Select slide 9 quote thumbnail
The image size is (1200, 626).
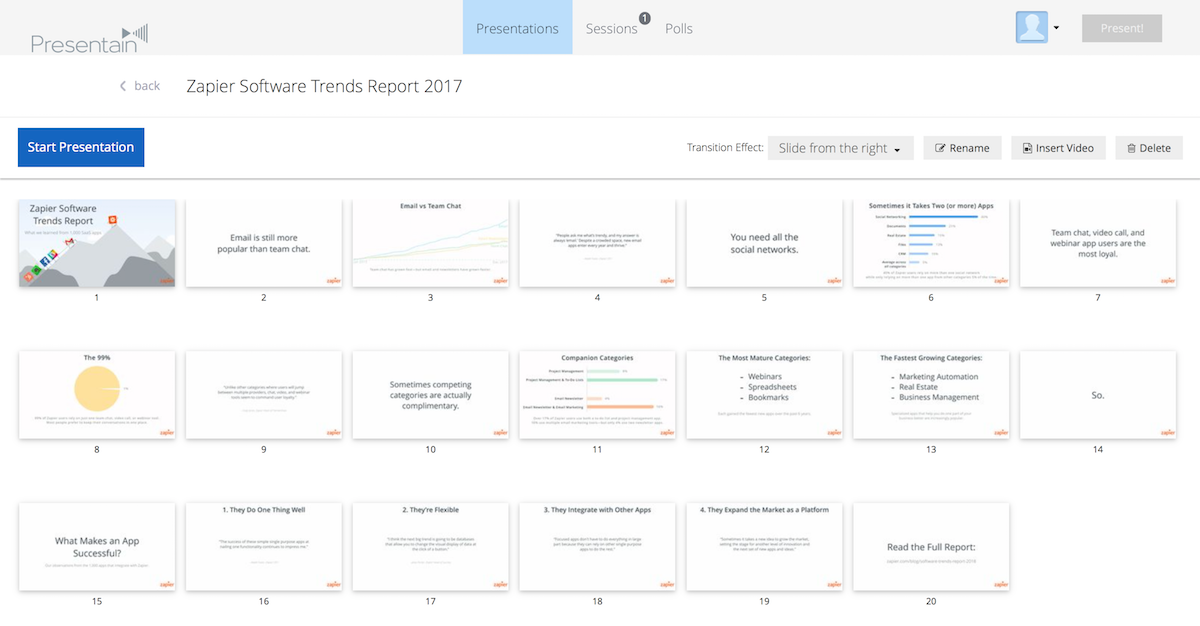coord(264,395)
